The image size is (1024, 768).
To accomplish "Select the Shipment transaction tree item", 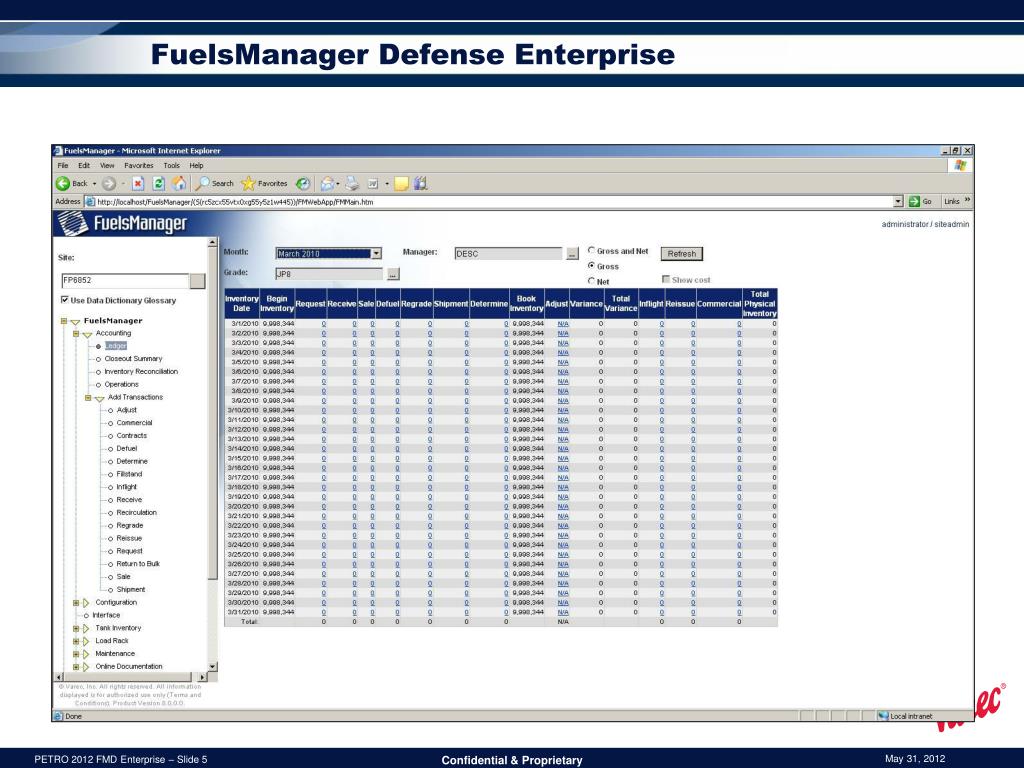I will (x=131, y=589).
